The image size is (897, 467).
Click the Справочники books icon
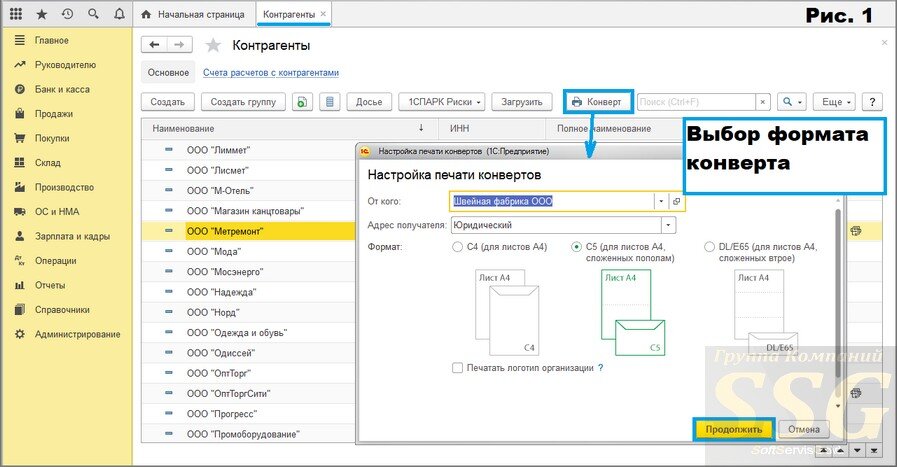point(20,310)
